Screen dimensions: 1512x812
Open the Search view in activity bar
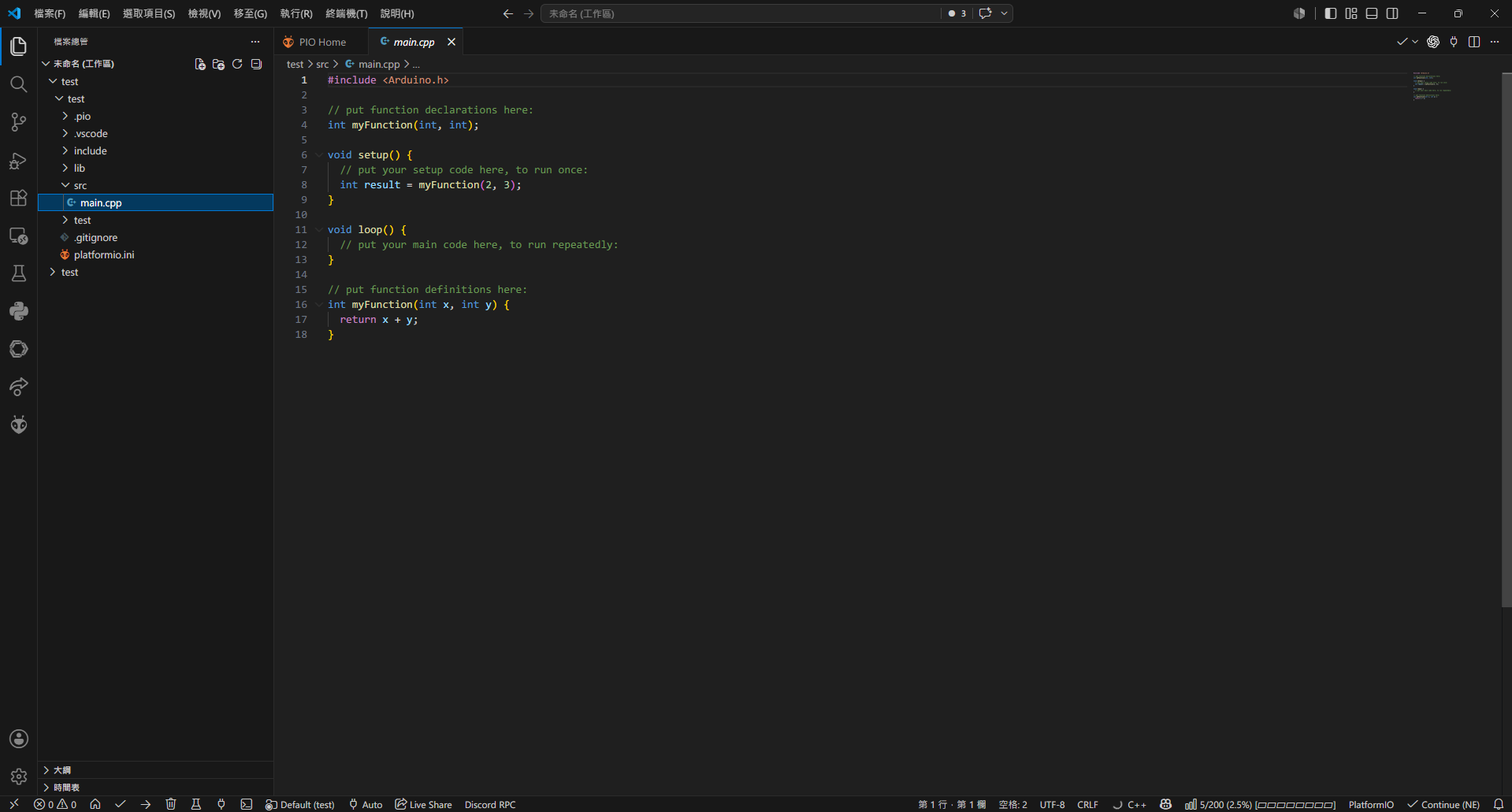[x=18, y=84]
